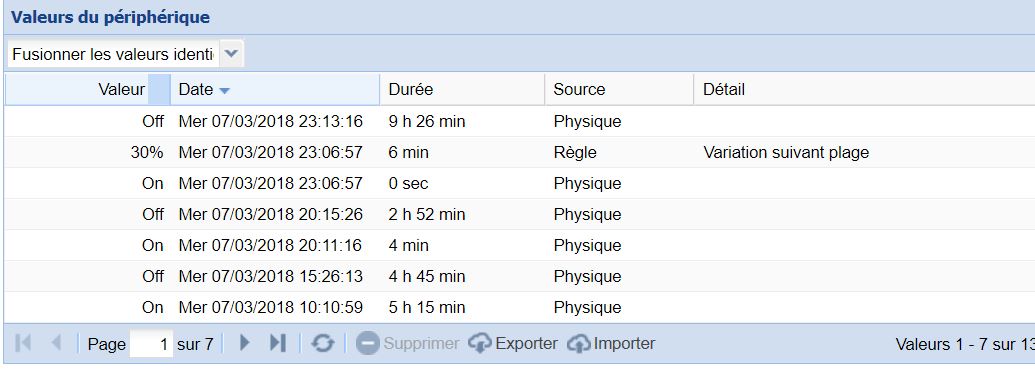This screenshot has height=374, width=1035.
Task: Export values with Exporter button
Action: [x=513, y=344]
